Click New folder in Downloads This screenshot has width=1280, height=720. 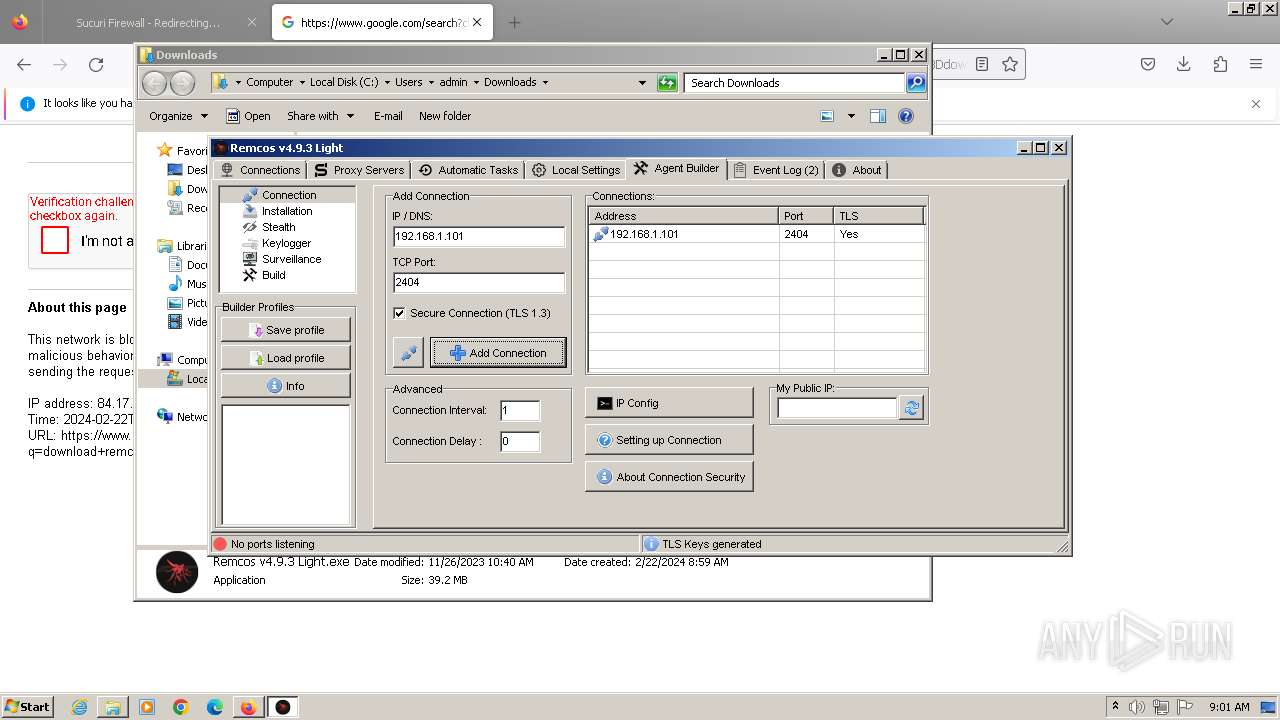(445, 116)
